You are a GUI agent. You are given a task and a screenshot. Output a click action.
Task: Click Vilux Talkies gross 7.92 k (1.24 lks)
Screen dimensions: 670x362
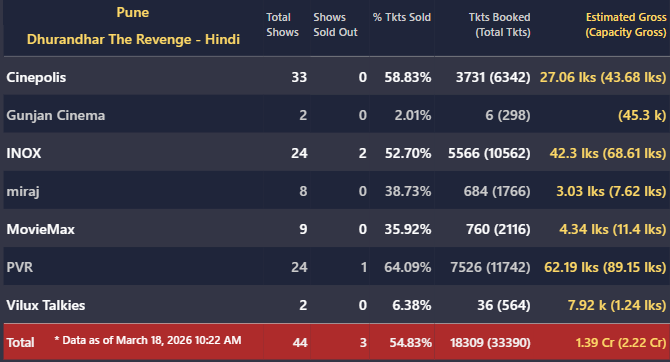click(x=617, y=306)
